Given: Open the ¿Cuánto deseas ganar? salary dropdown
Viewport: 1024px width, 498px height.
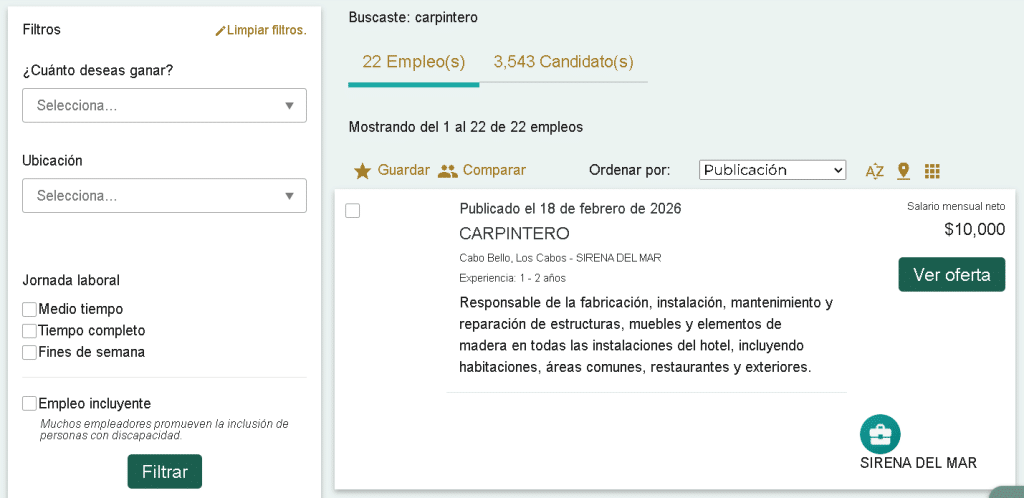Looking at the screenshot, I should [x=164, y=105].
